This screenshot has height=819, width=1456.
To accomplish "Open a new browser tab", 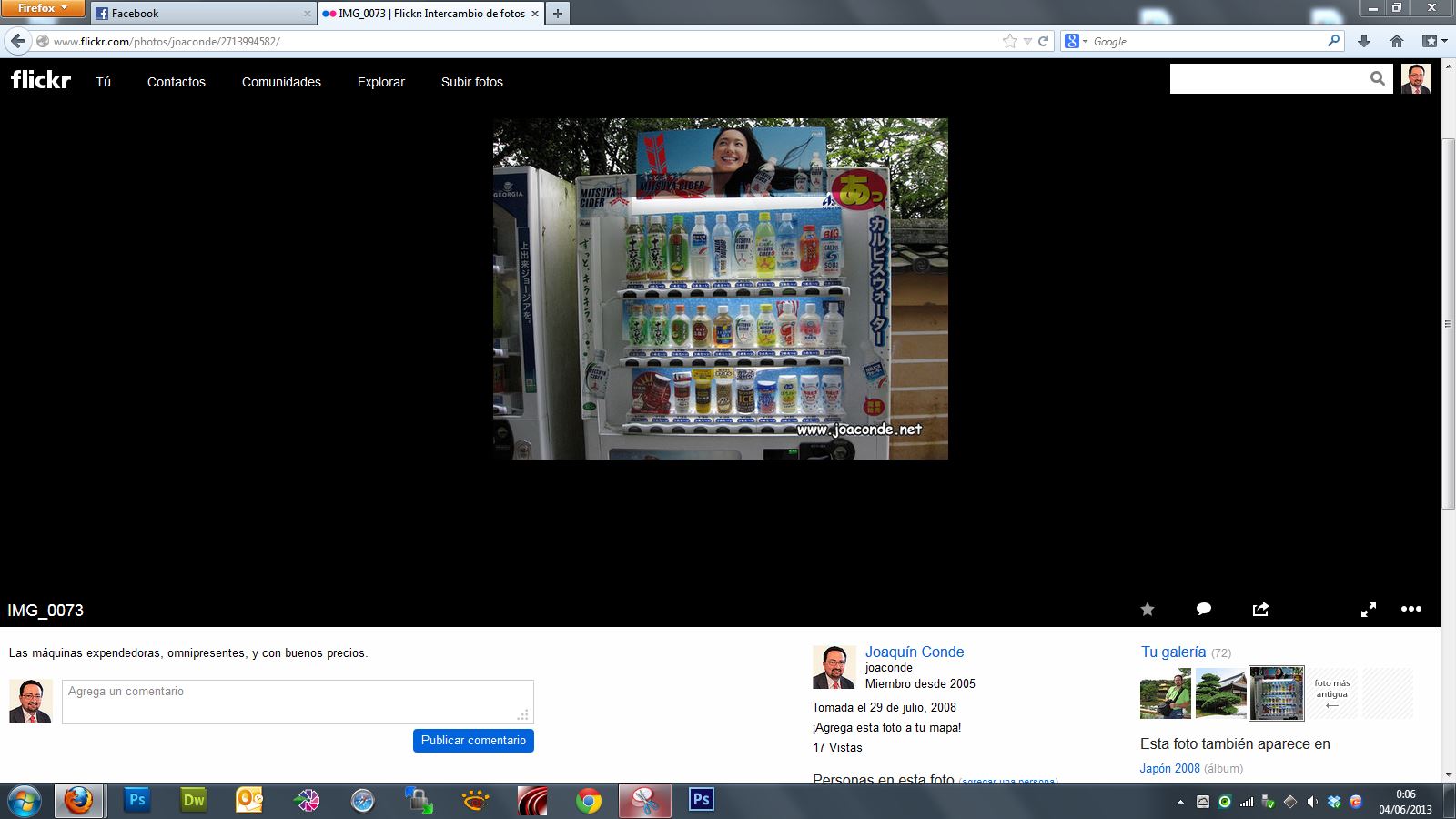I will pyautogui.click(x=558, y=13).
